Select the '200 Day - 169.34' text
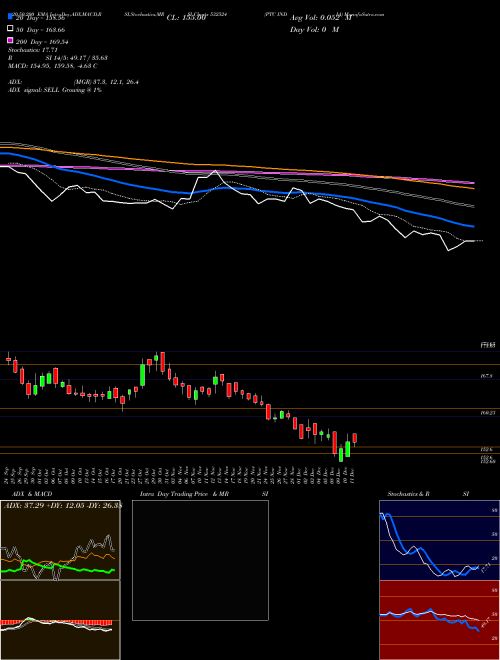 pyautogui.click(x=42, y=42)
